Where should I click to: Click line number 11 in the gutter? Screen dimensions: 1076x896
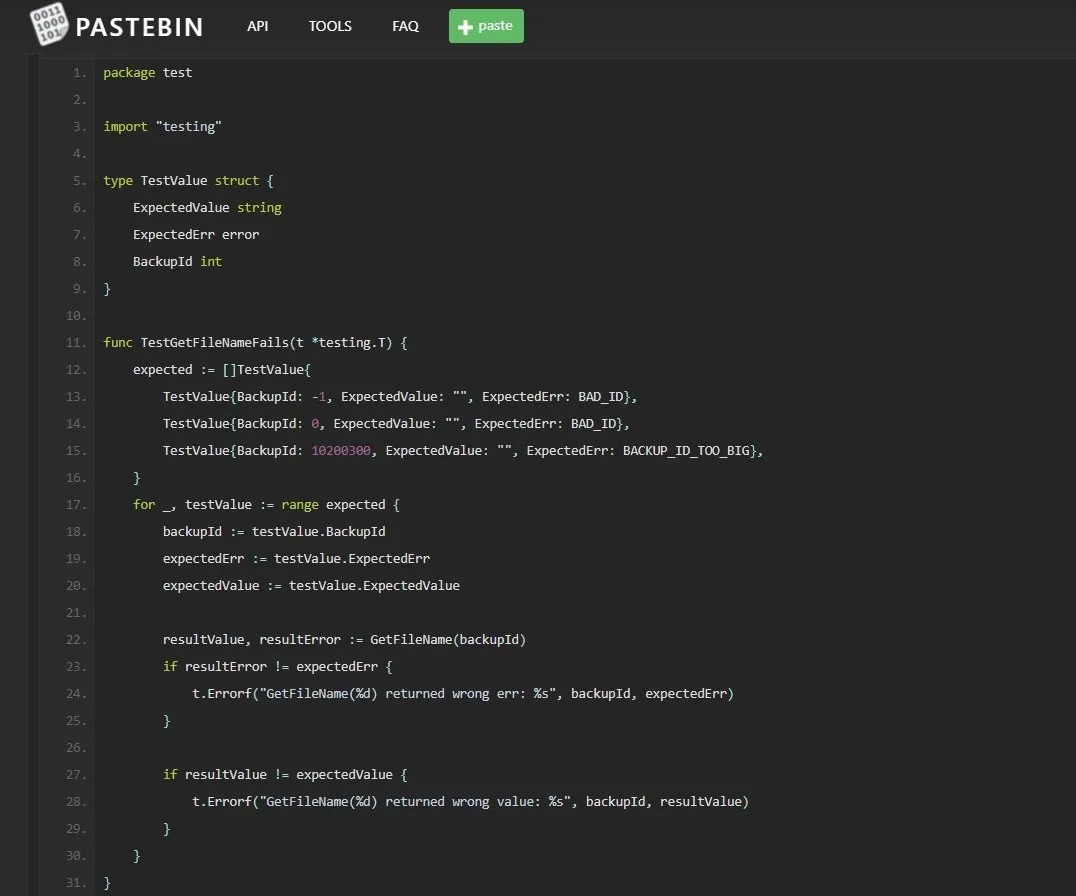point(77,343)
